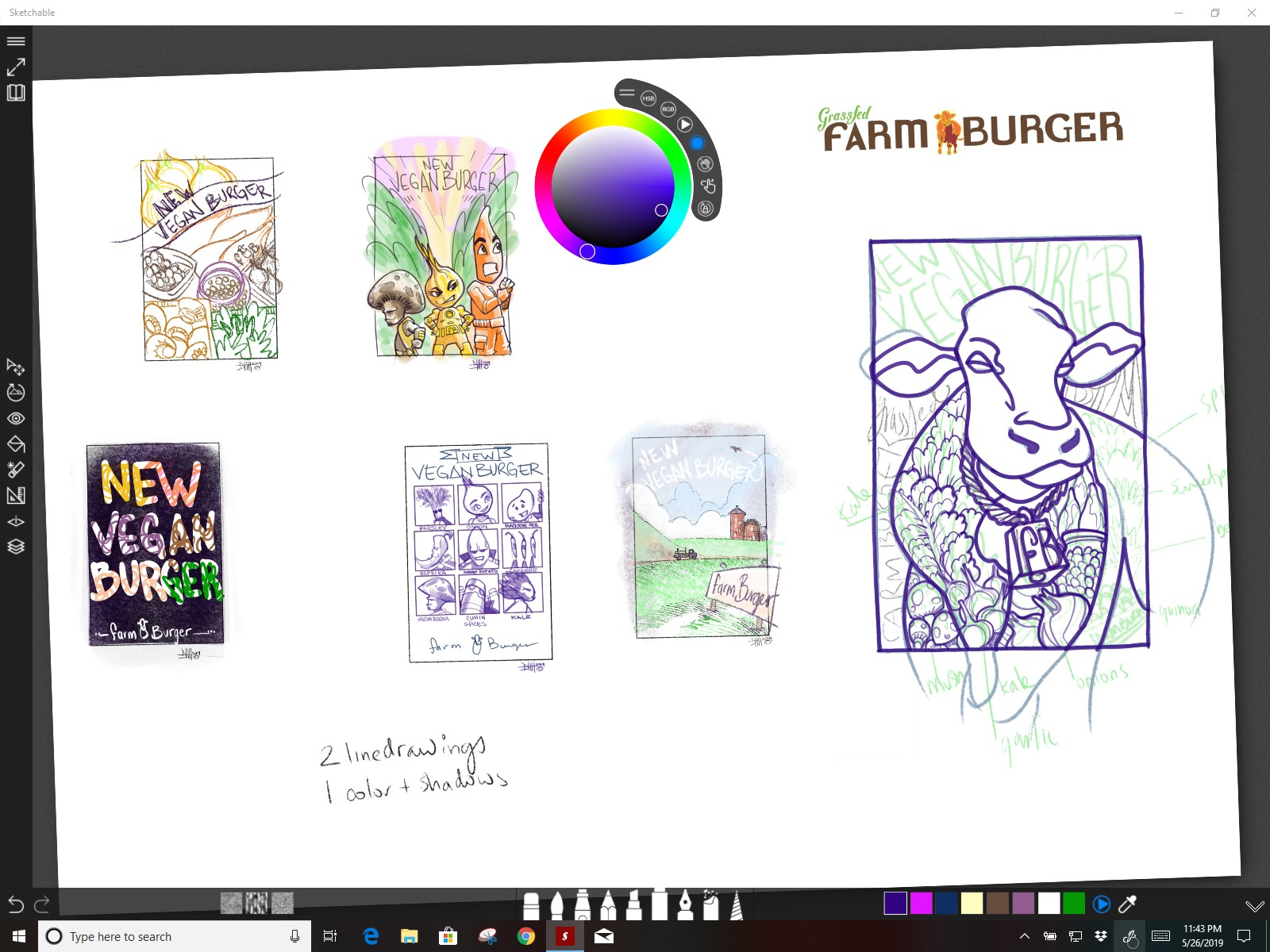Click the taskbar search box
1270x952 pixels.
pyautogui.click(x=175, y=936)
